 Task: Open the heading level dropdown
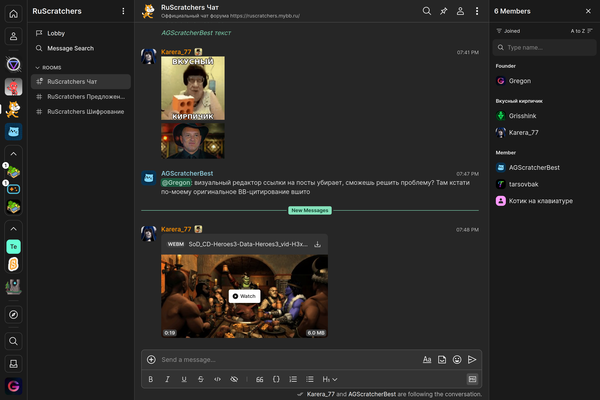click(329, 379)
